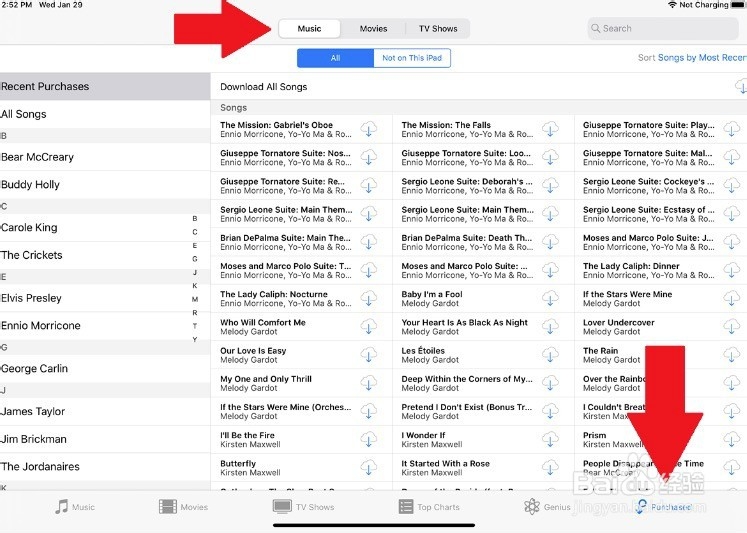Download Brian DePalma Suite: Death Th... cloud icon
The image size is (747, 533).
[550, 242]
